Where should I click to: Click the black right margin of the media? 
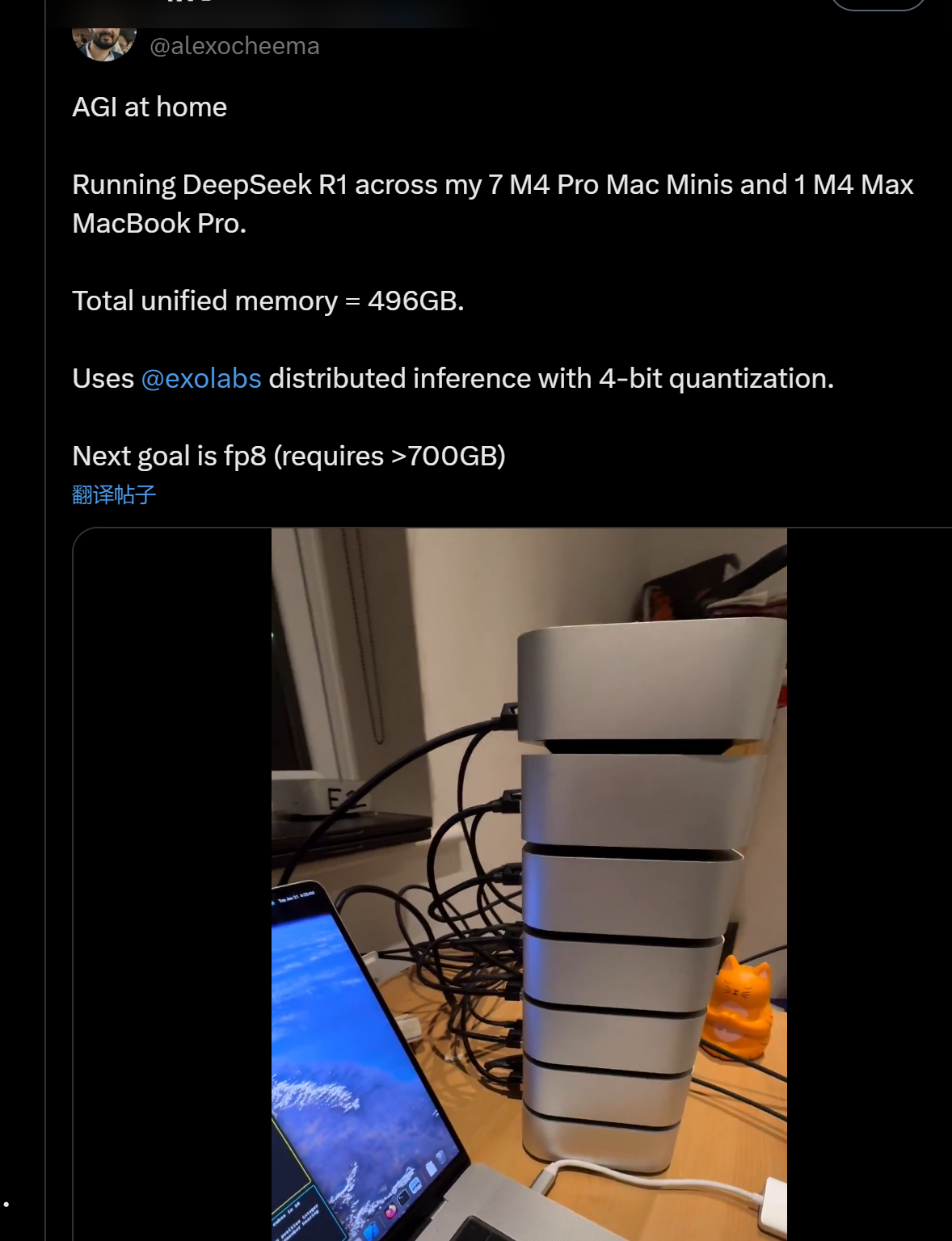869,884
